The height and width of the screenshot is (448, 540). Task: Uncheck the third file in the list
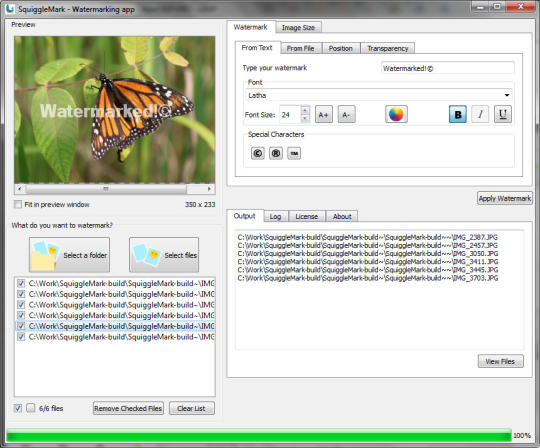[21, 305]
